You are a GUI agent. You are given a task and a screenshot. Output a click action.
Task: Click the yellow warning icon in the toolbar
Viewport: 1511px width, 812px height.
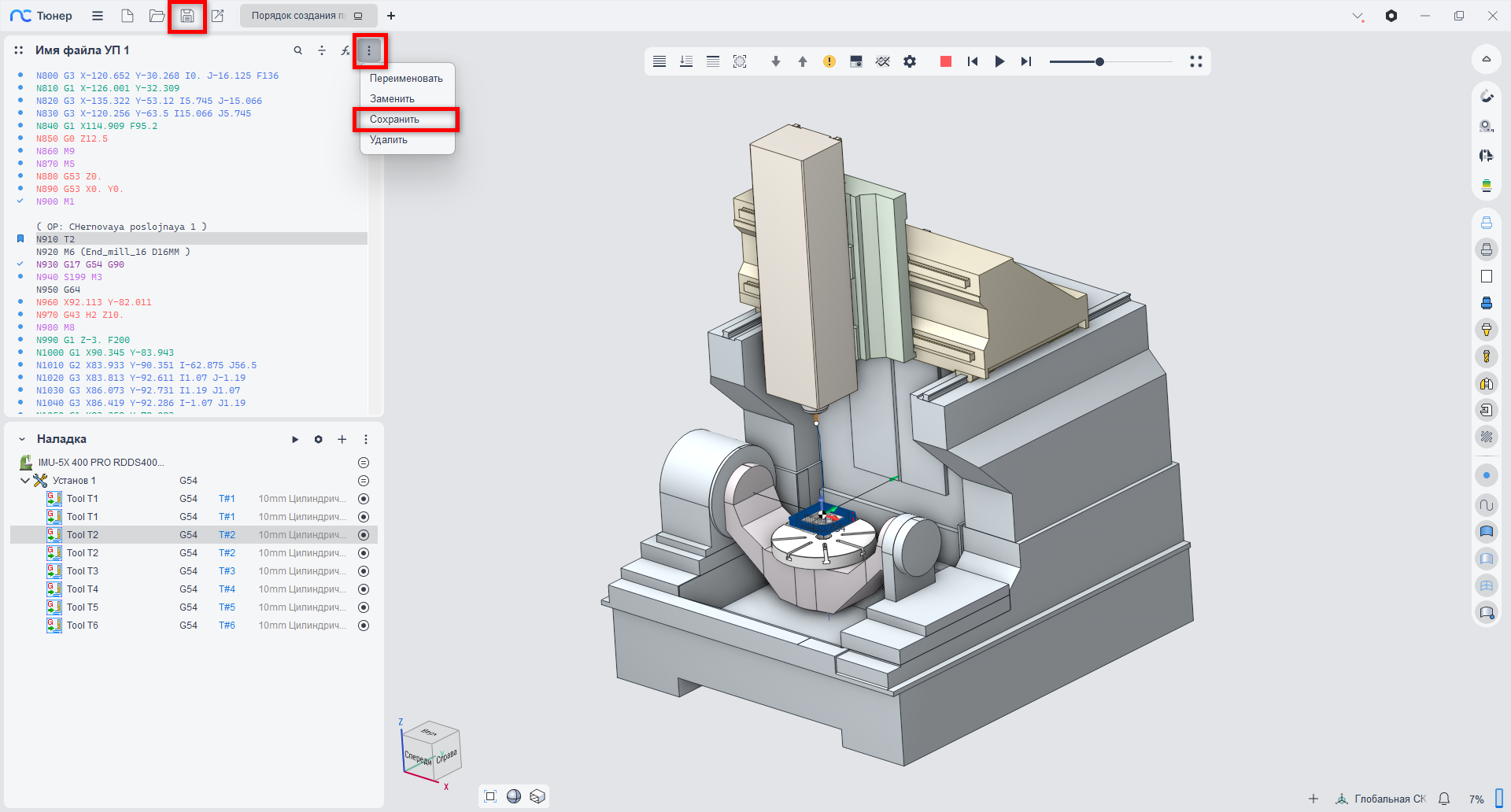[x=829, y=61]
